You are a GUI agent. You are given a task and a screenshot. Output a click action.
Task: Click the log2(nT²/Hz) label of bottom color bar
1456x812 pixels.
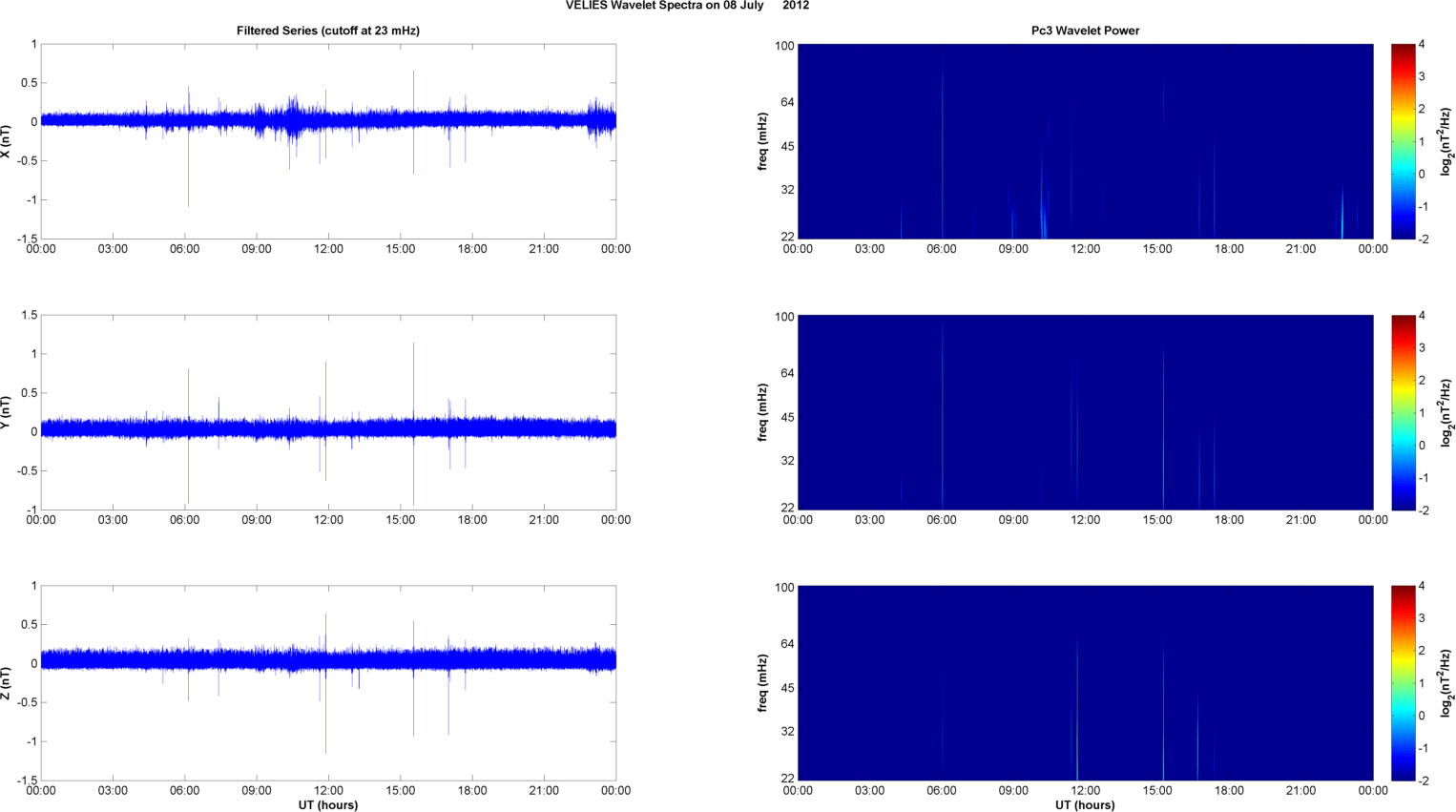tap(1446, 683)
